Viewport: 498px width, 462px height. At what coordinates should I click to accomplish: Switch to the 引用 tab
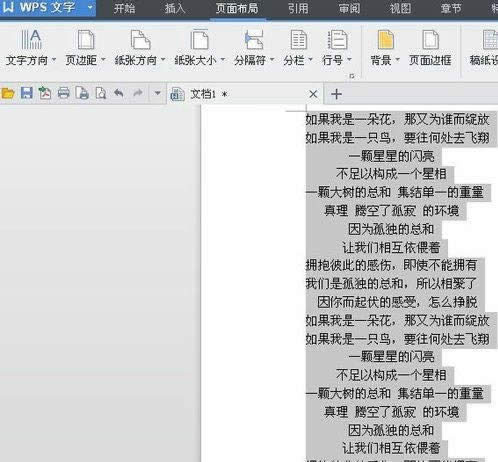point(298,9)
